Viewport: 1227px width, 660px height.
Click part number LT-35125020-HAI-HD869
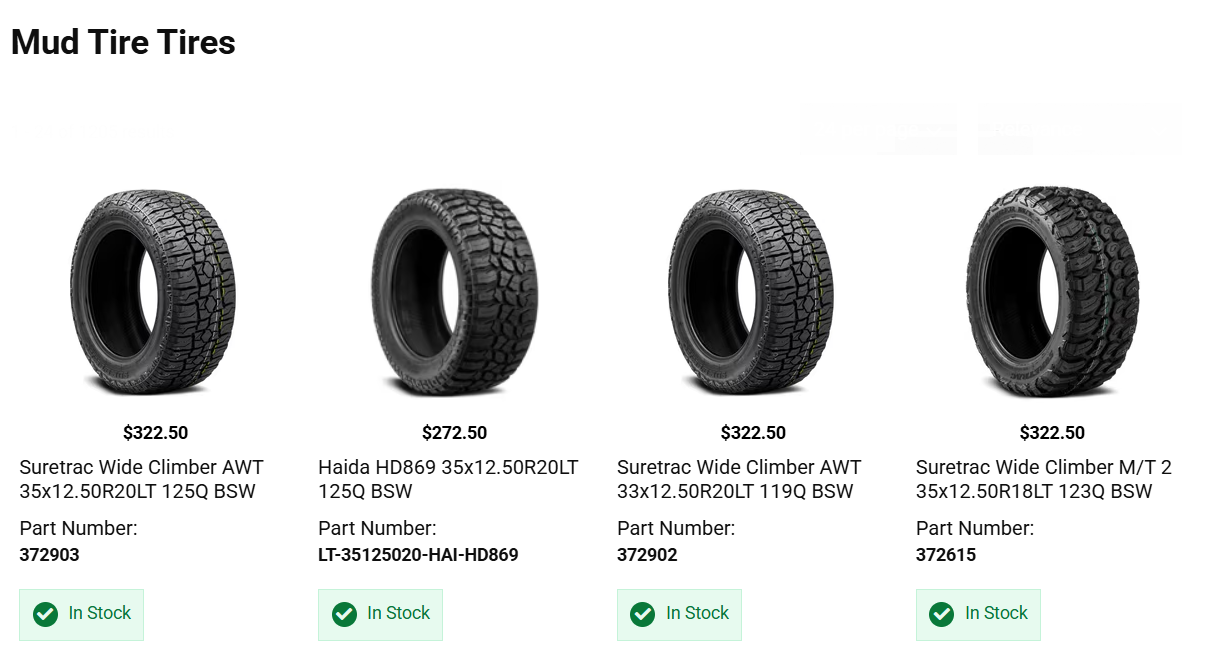click(418, 555)
